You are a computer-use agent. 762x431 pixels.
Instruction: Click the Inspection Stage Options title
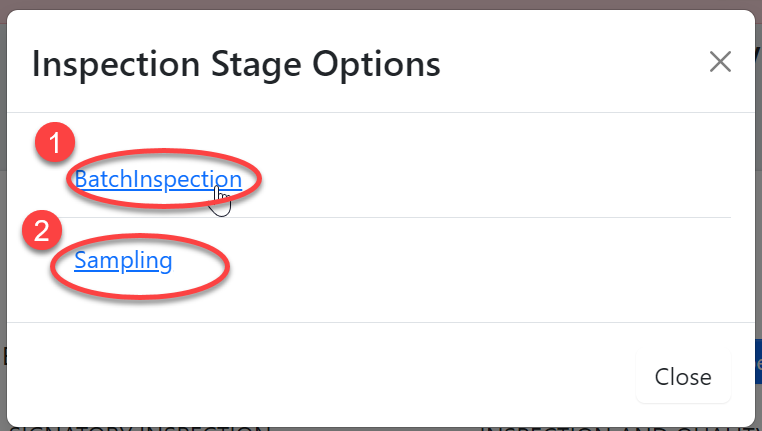[x=236, y=64]
